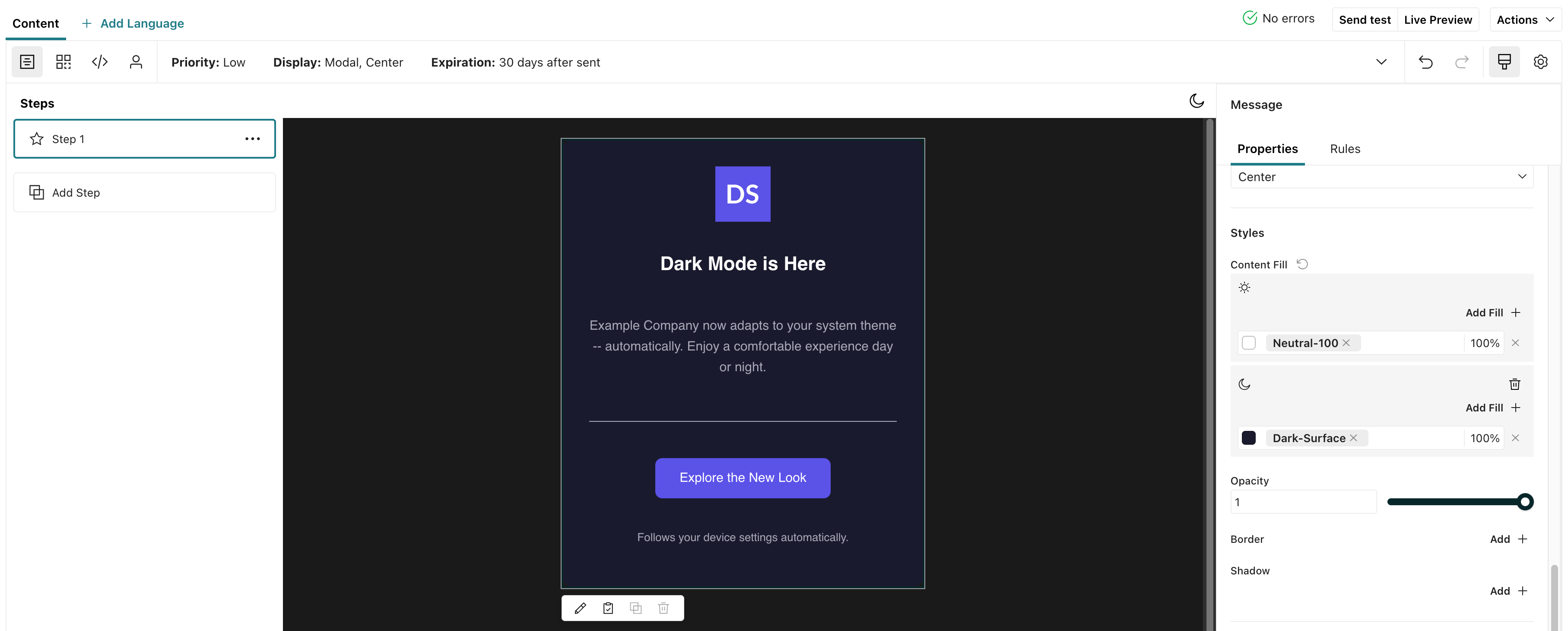Click the No errors status indicator

(x=1278, y=18)
